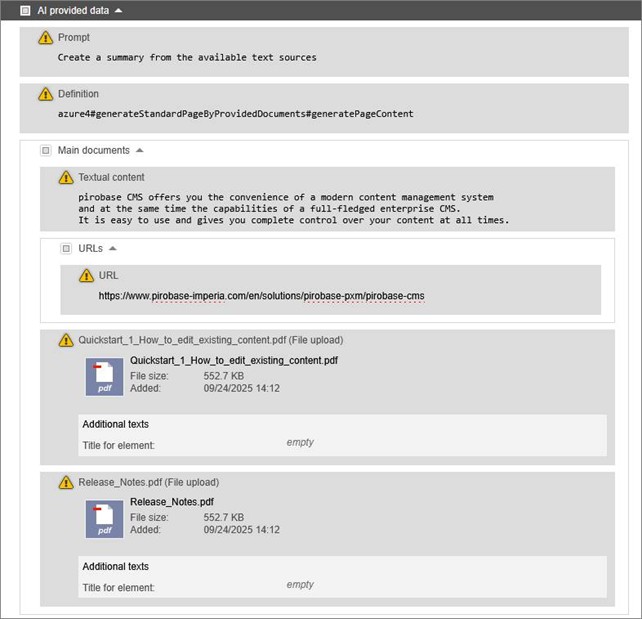Click the warning icon next to Definition

click(46, 94)
